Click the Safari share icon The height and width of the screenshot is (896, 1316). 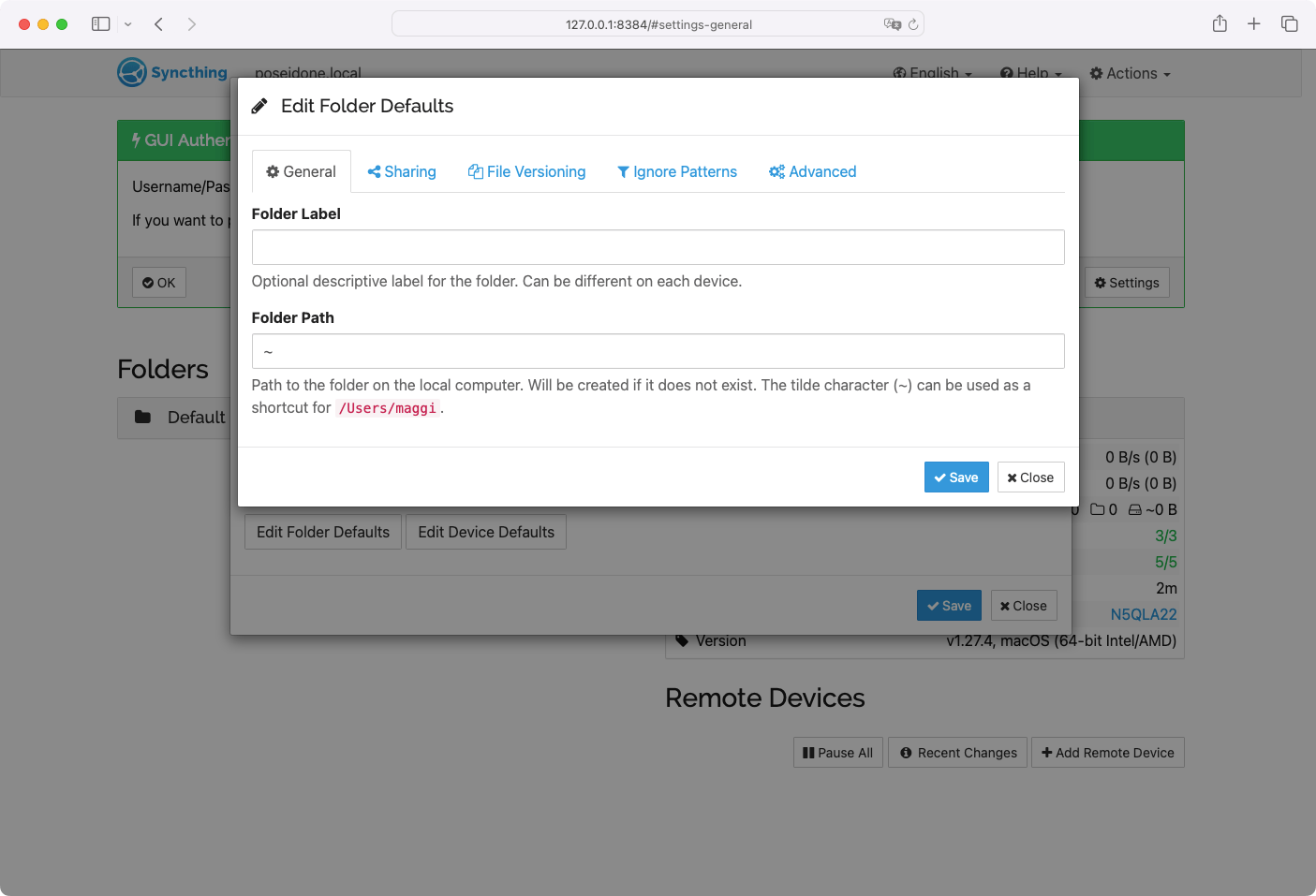click(1220, 24)
